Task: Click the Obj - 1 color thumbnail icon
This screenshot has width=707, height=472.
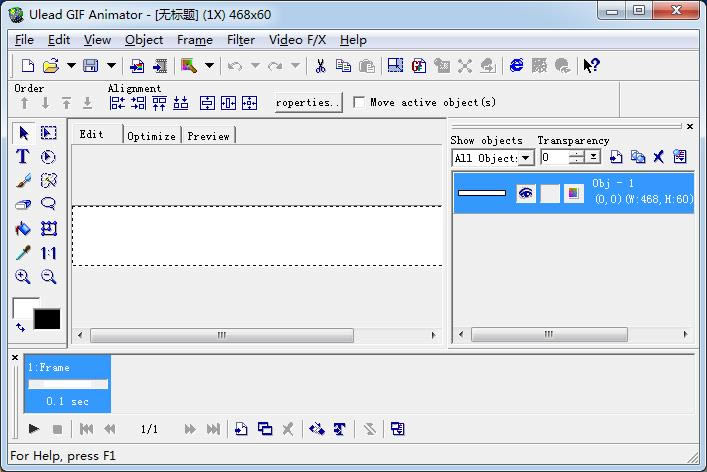Action: 574,193
